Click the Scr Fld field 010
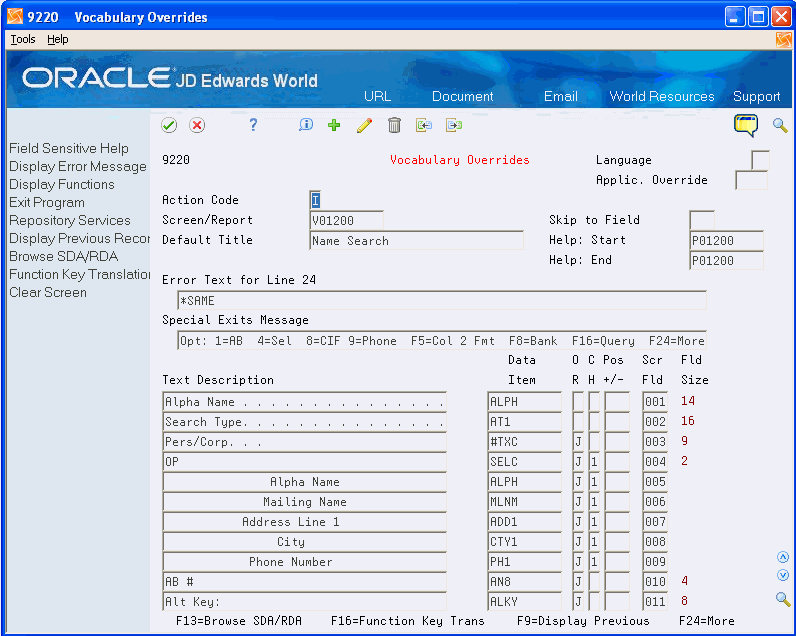 pyautogui.click(x=655, y=582)
